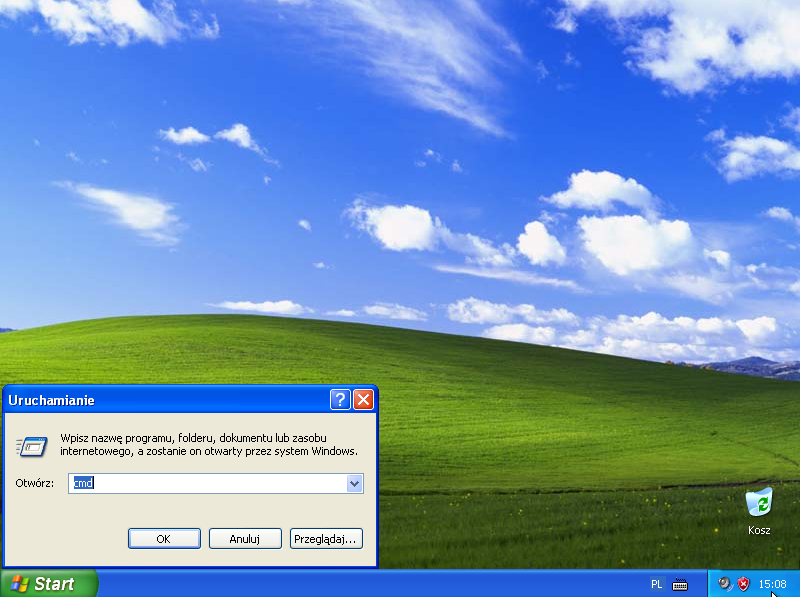
Task: Click the Anuluj button
Action: coord(245,538)
